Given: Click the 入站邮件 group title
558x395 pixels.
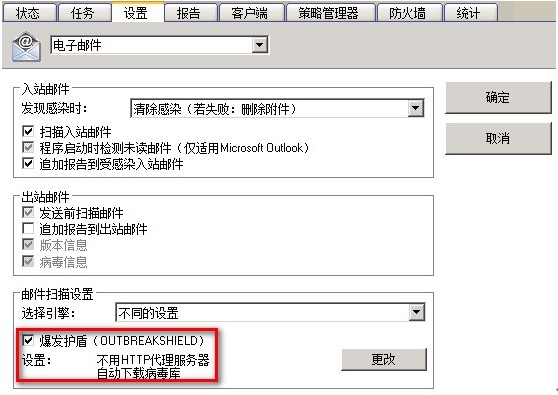Looking at the screenshot, I should (x=45, y=89).
